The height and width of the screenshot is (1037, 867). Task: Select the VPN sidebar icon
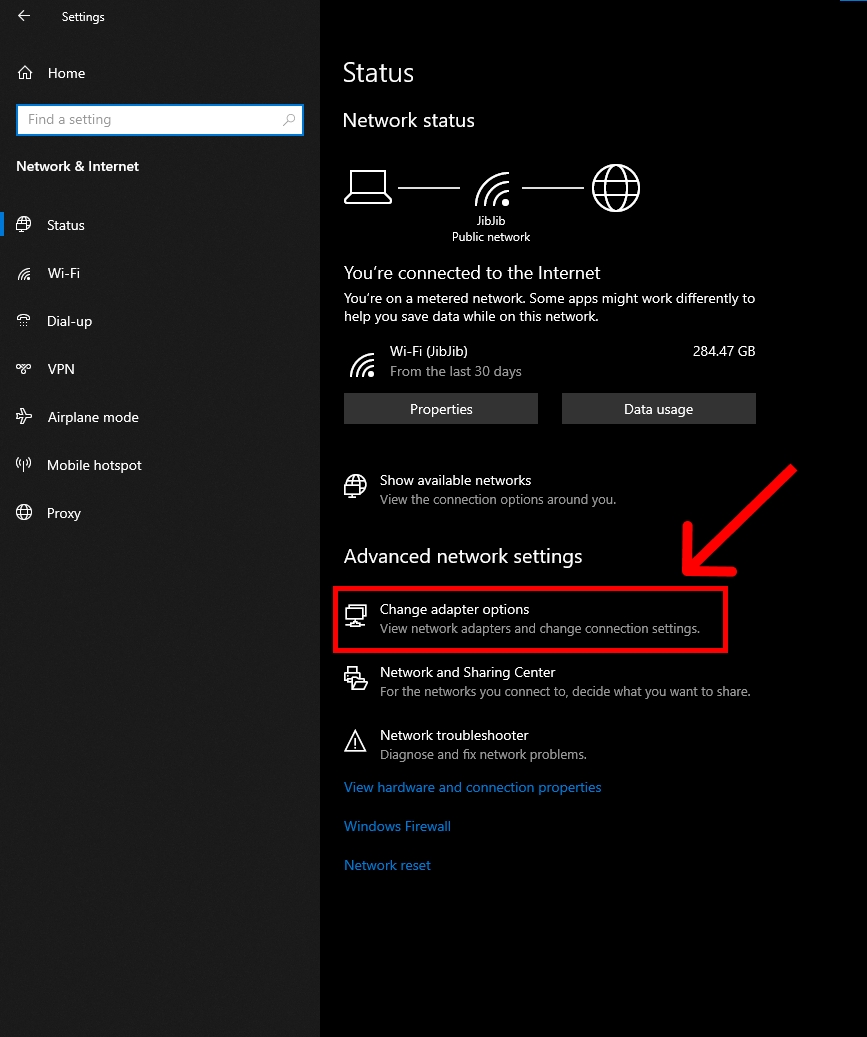click(x=24, y=369)
